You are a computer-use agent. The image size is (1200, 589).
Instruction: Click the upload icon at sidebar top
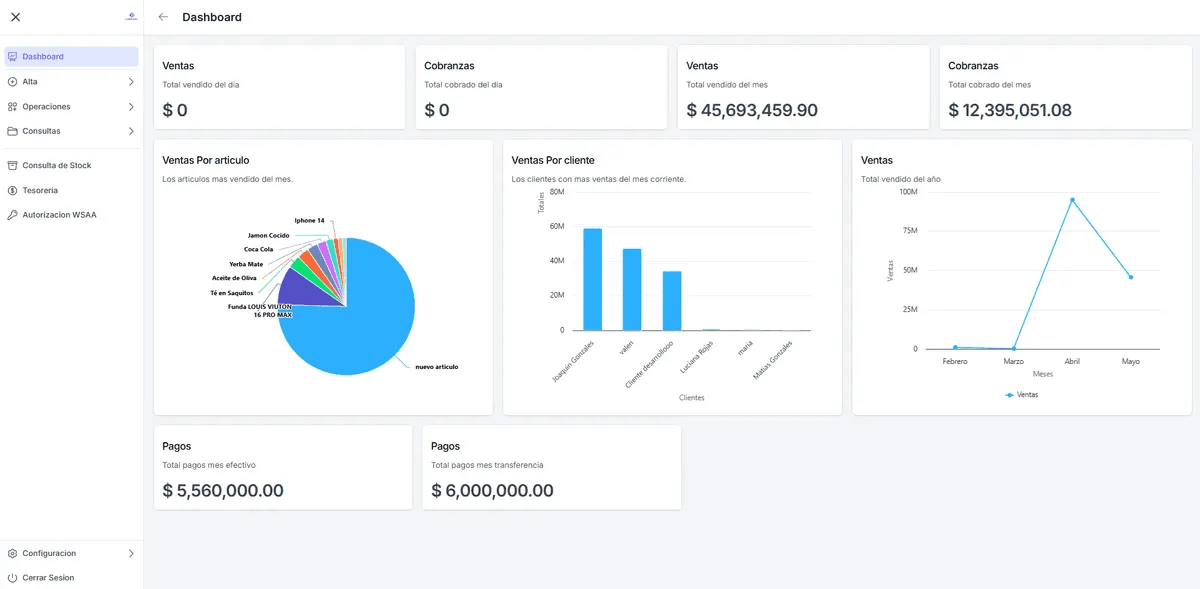click(x=130, y=16)
